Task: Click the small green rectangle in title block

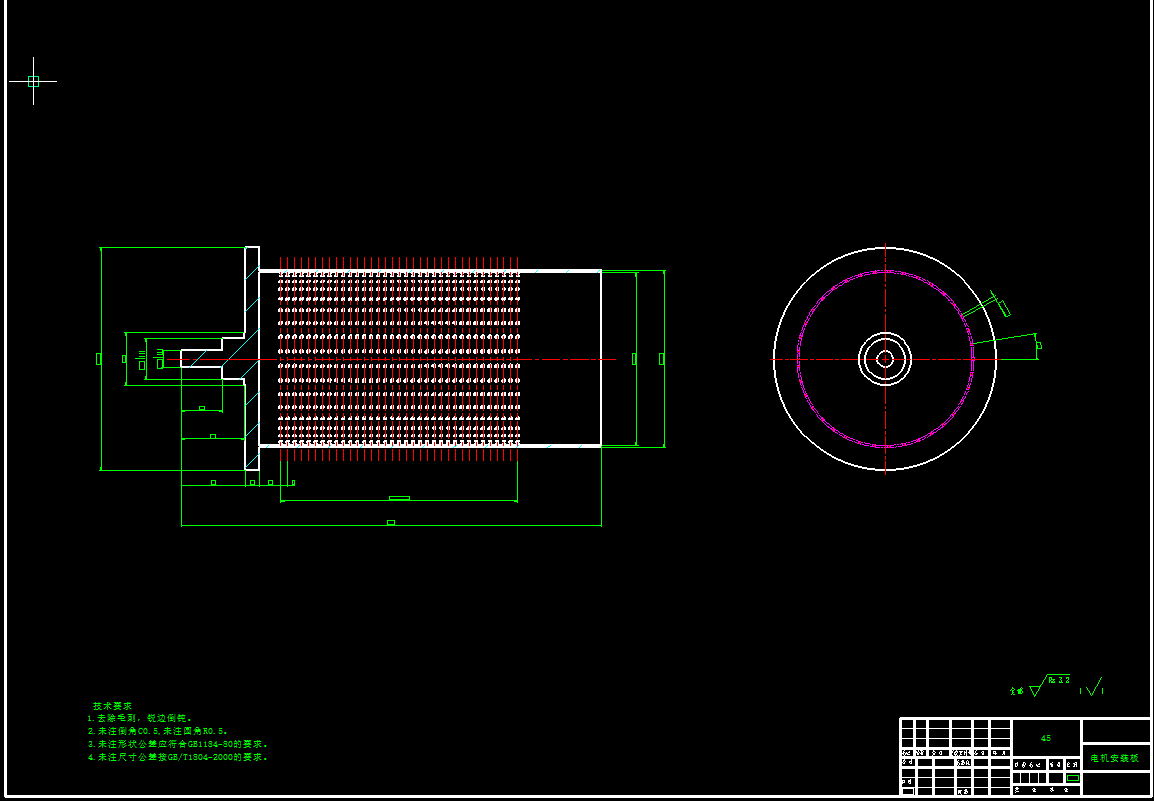Action: pyautogui.click(x=1073, y=777)
